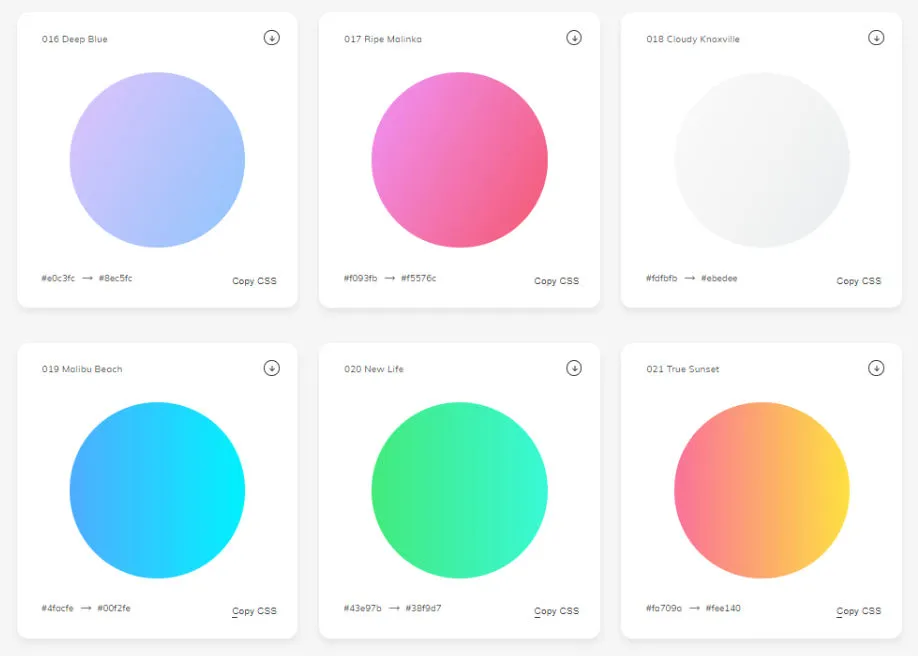The height and width of the screenshot is (656, 918).
Task: Download the 016 Deep Blue gradient
Action: click(272, 37)
